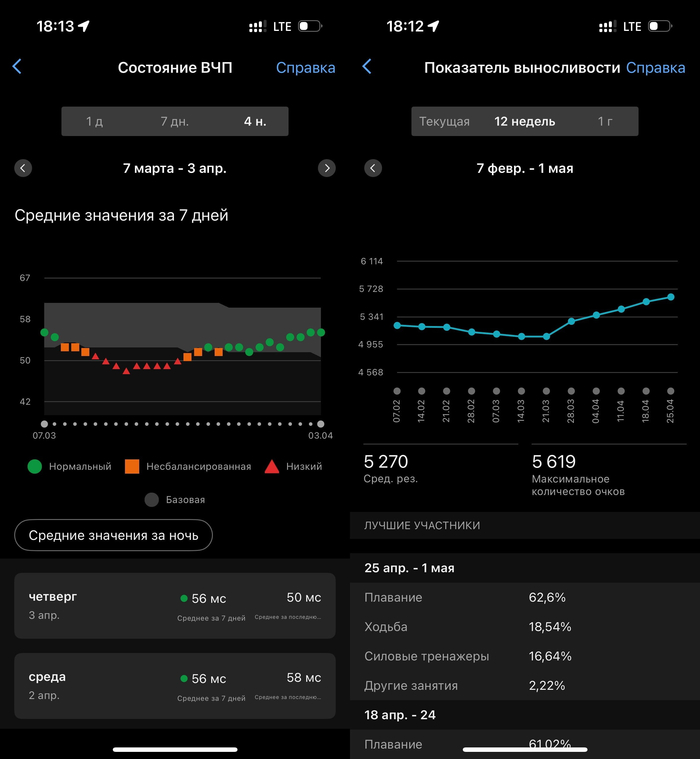This screenshot has height=759, width=700.
Task: Open Справка on HRV status screen
Action: [305, 68]
